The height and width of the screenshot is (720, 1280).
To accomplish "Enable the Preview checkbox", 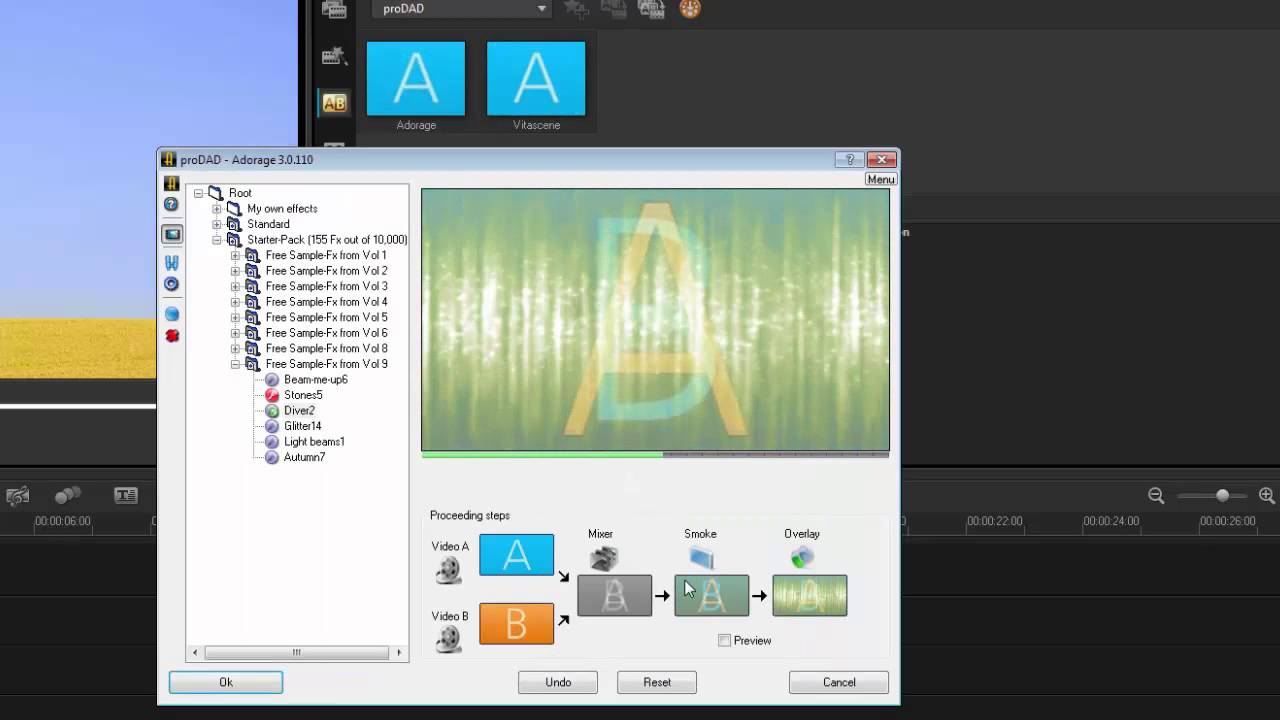I will coord(724,640).
